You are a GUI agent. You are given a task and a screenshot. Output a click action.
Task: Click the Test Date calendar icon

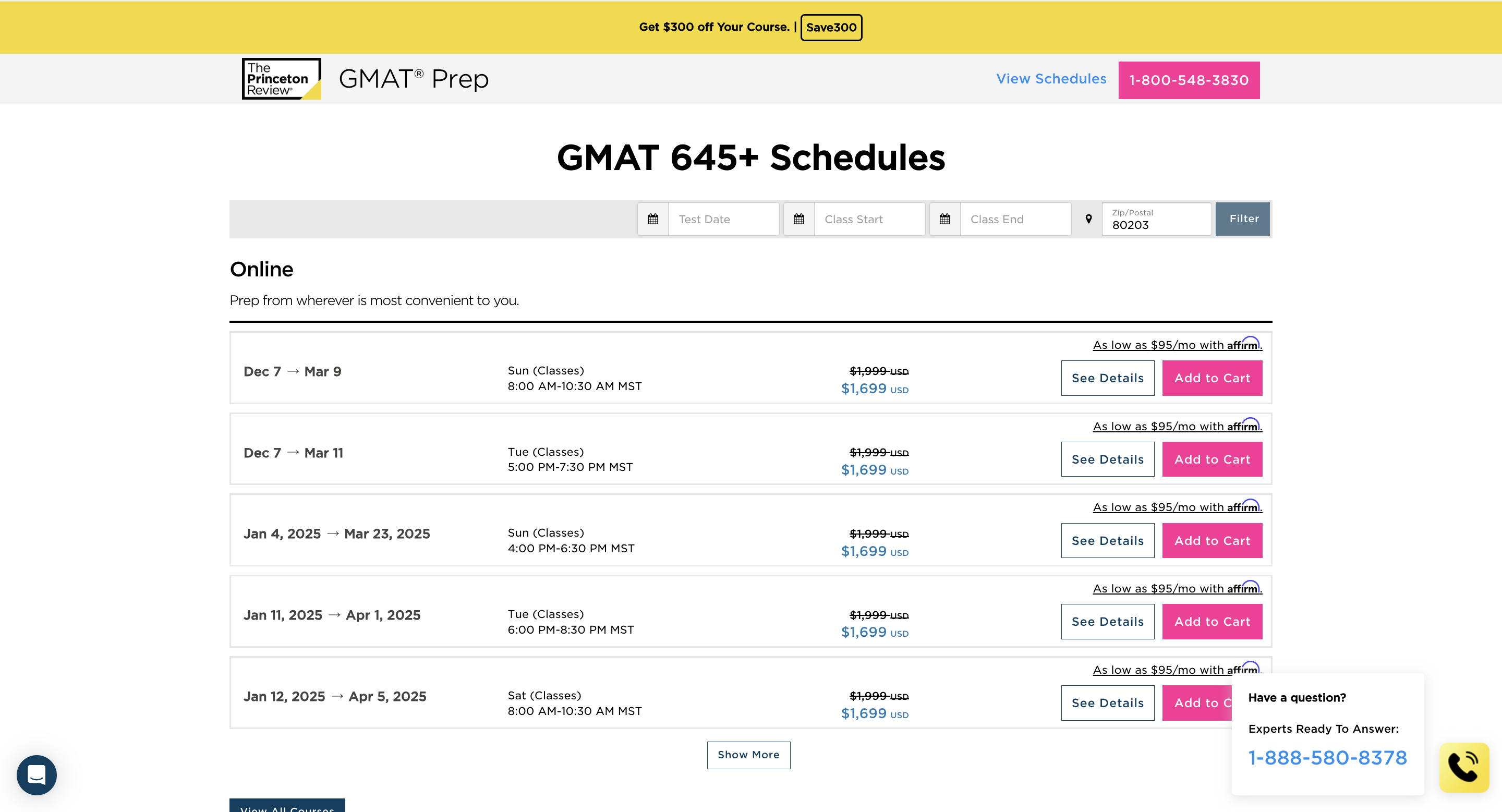pyautogui.click(x=652, y=219)
